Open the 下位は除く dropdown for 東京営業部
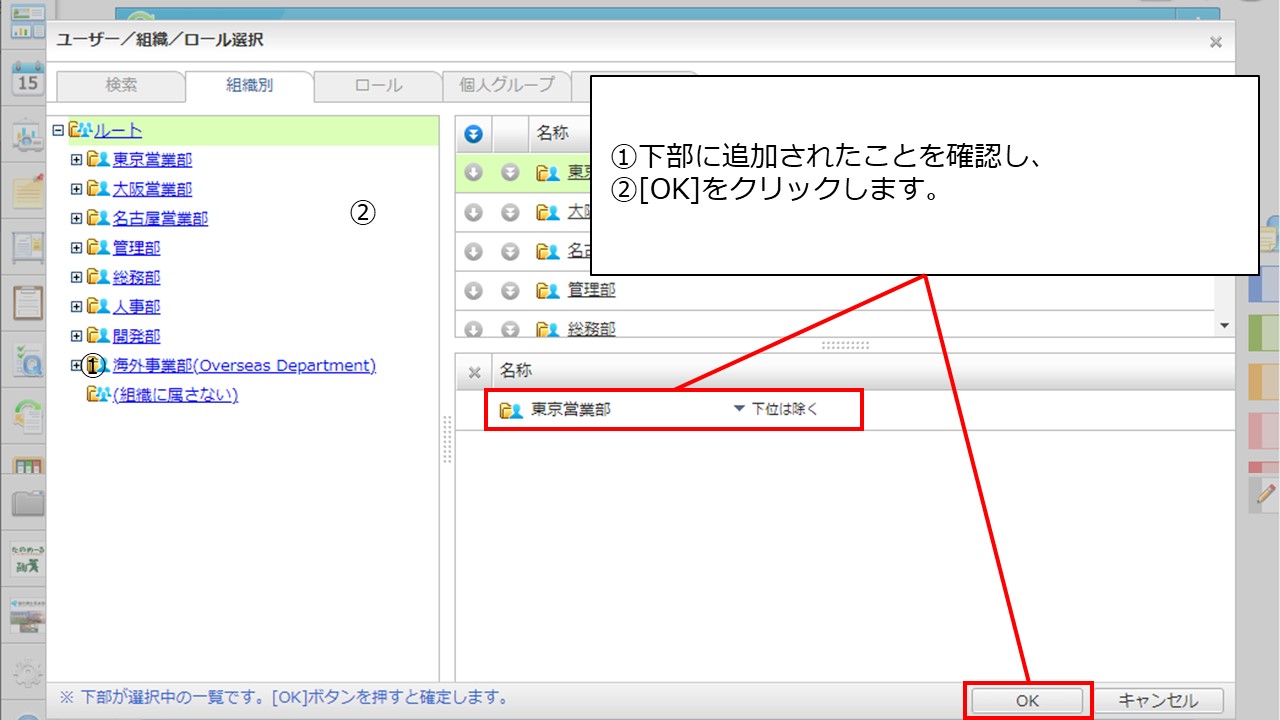This screenshot has width=1280, height=720. 775,409
